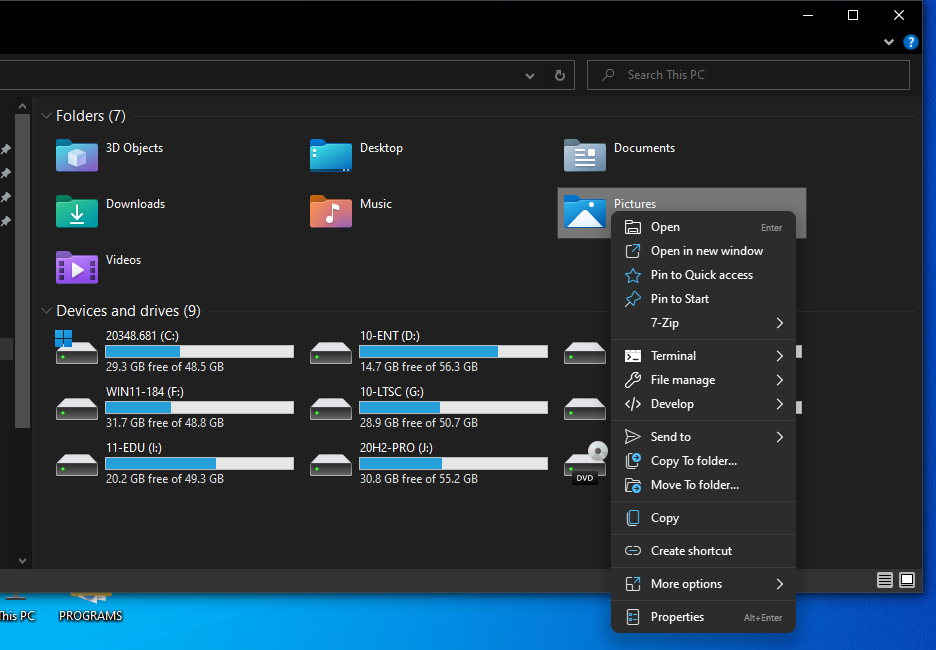Screen dimensions: 936x650
Task: Select the 11-EDU (I:) drive icon
Action: pos(76,464)
